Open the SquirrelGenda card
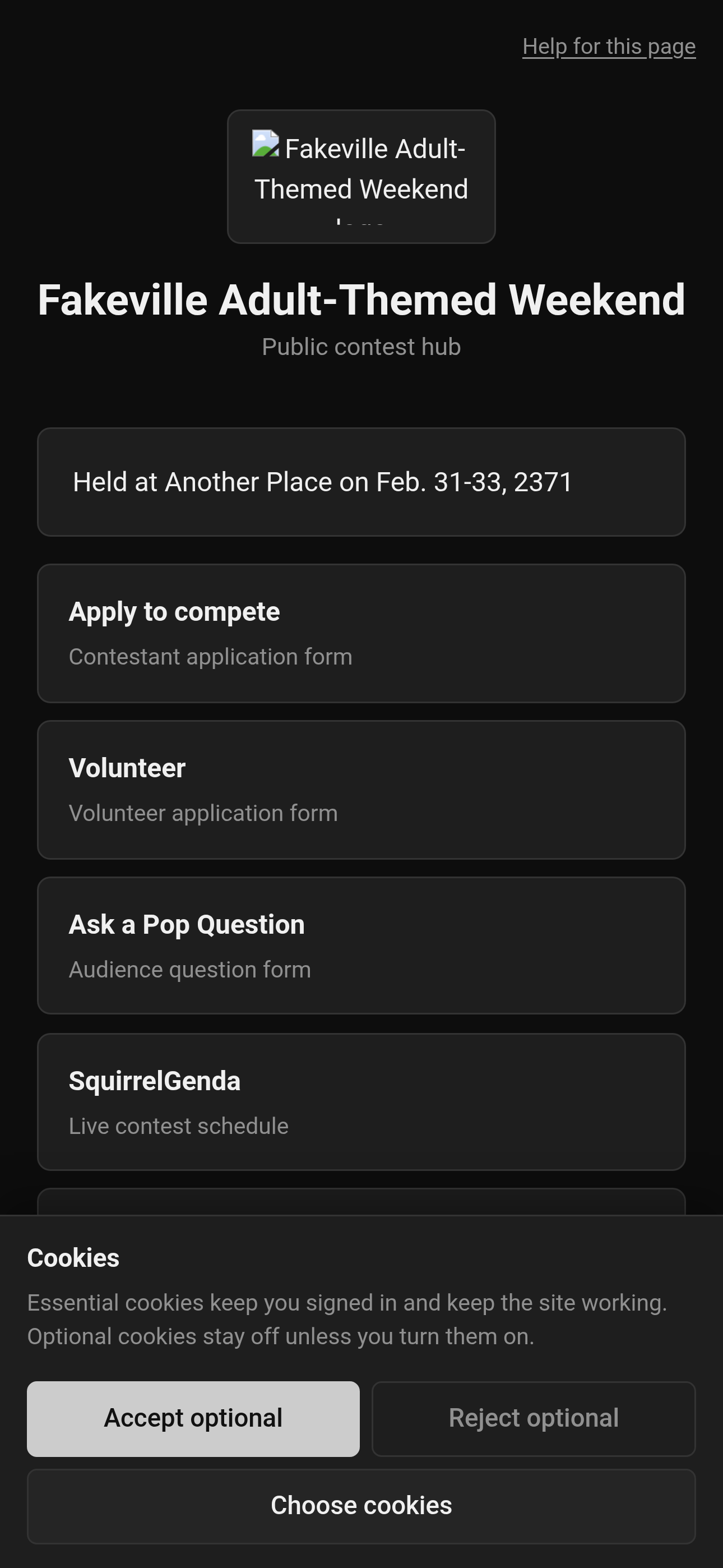This screenshot has width=723, height=1568. click(x=361, y=1103)
